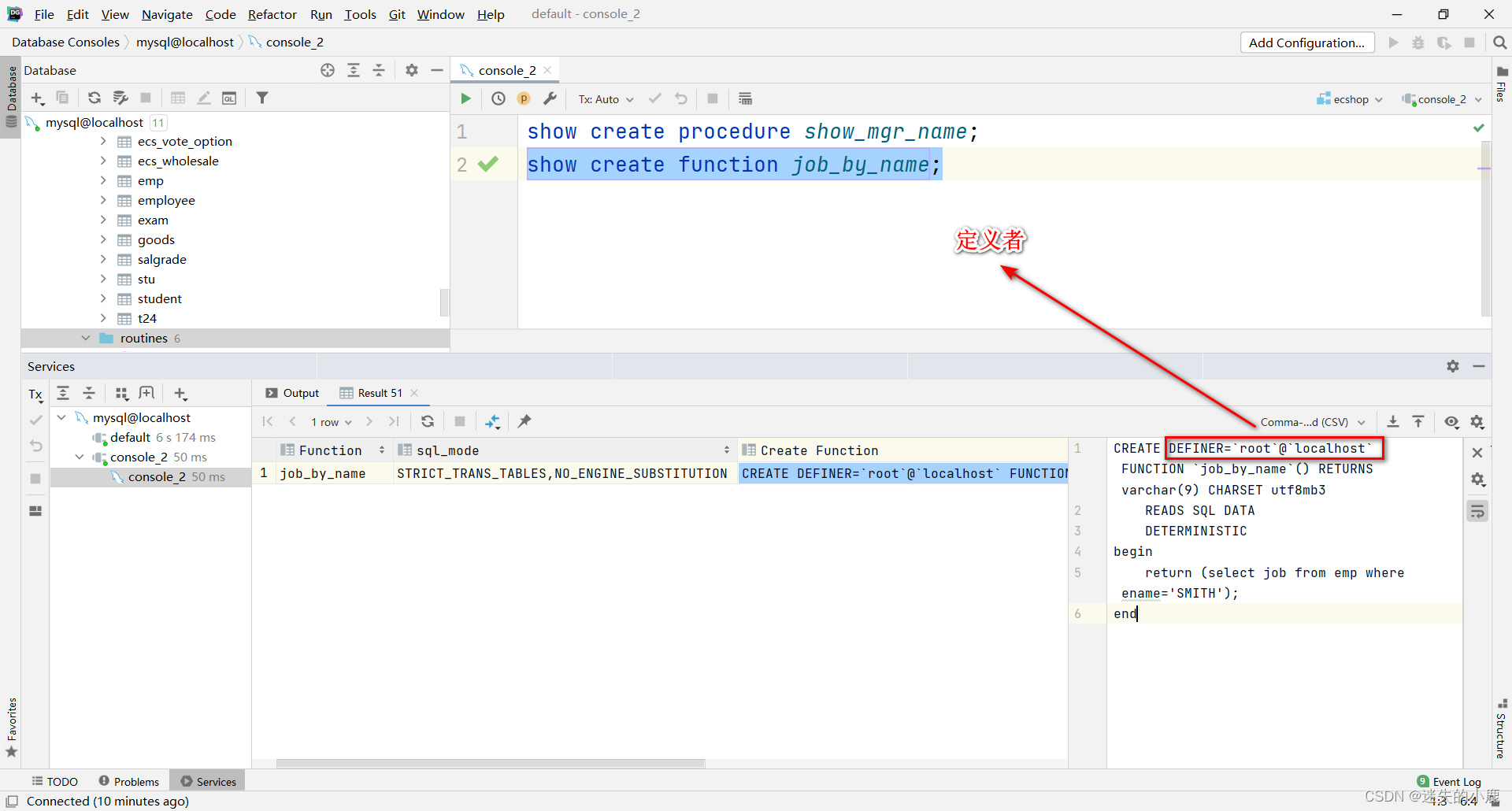Screen dimensions: 1512x811
Task: Click the mysql@localhost breadcrumb
Action: click(x=185, y=42)
